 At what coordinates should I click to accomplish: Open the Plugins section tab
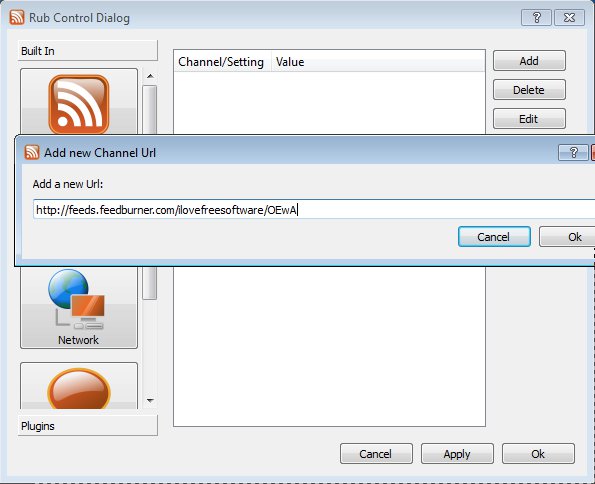(88, 426)
